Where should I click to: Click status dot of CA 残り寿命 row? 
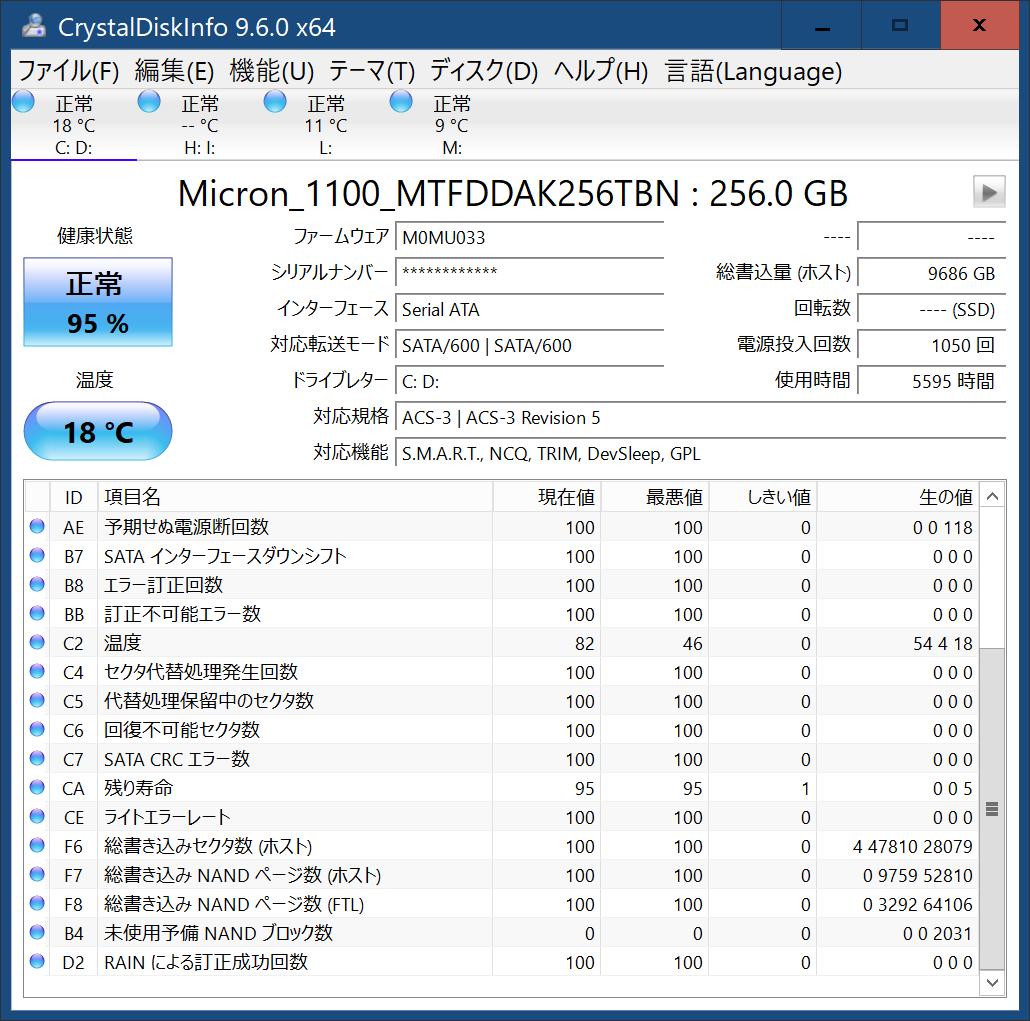pyautogui.click(x=37, y=787)
